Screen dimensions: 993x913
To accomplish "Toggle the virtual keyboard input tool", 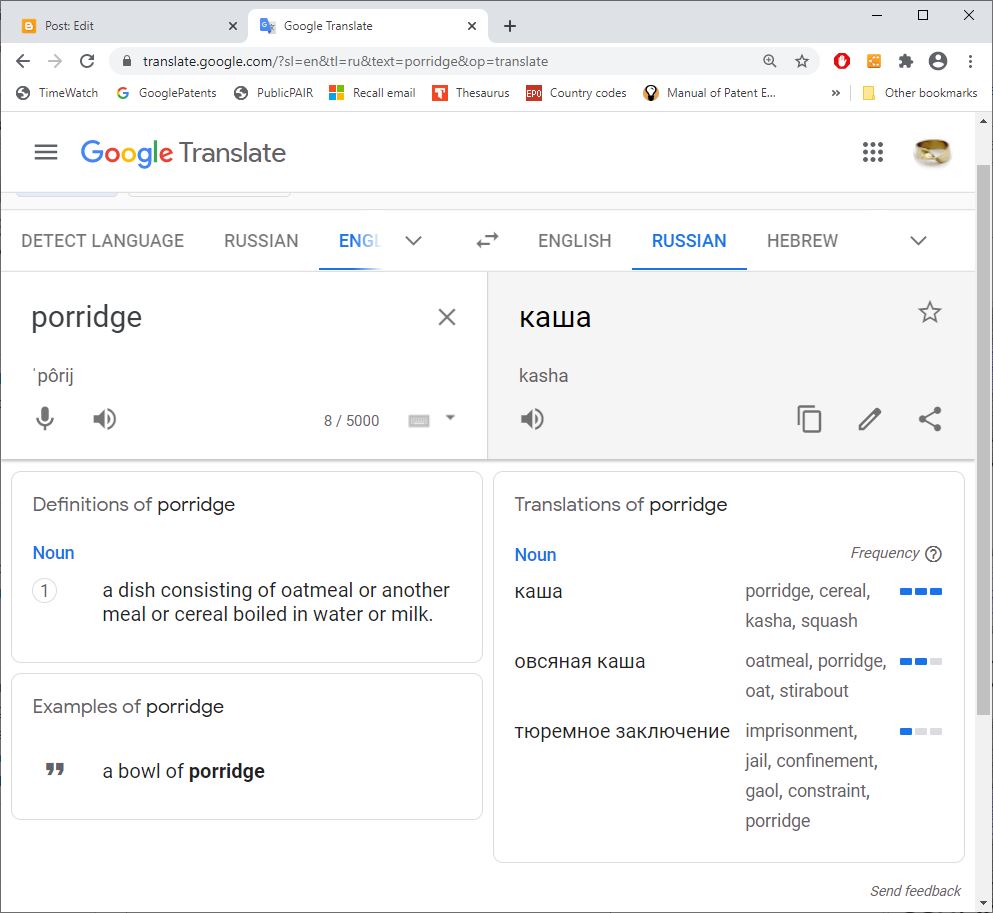I will (x=419, y=420).
